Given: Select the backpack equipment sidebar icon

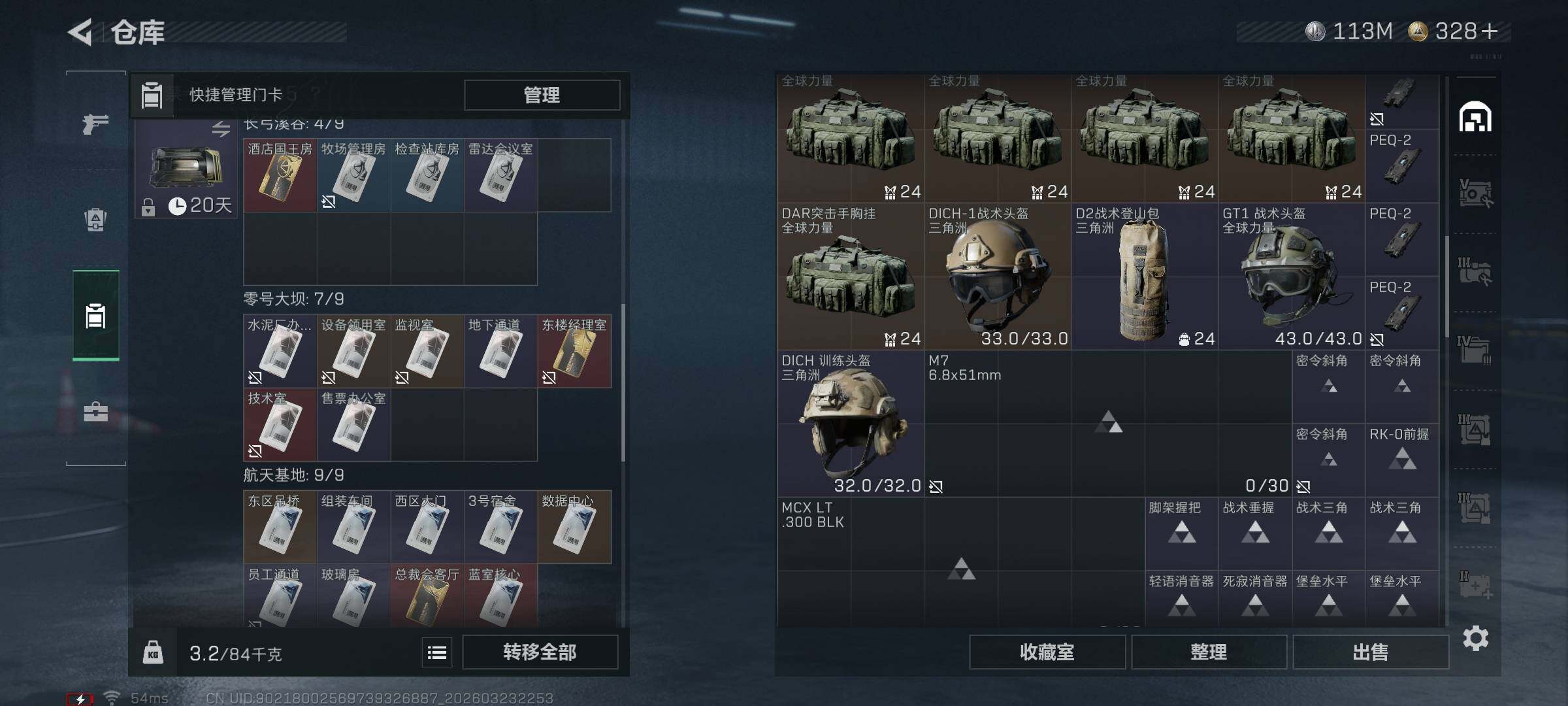Looking at the screenshot, I should (x=95, y=220).
